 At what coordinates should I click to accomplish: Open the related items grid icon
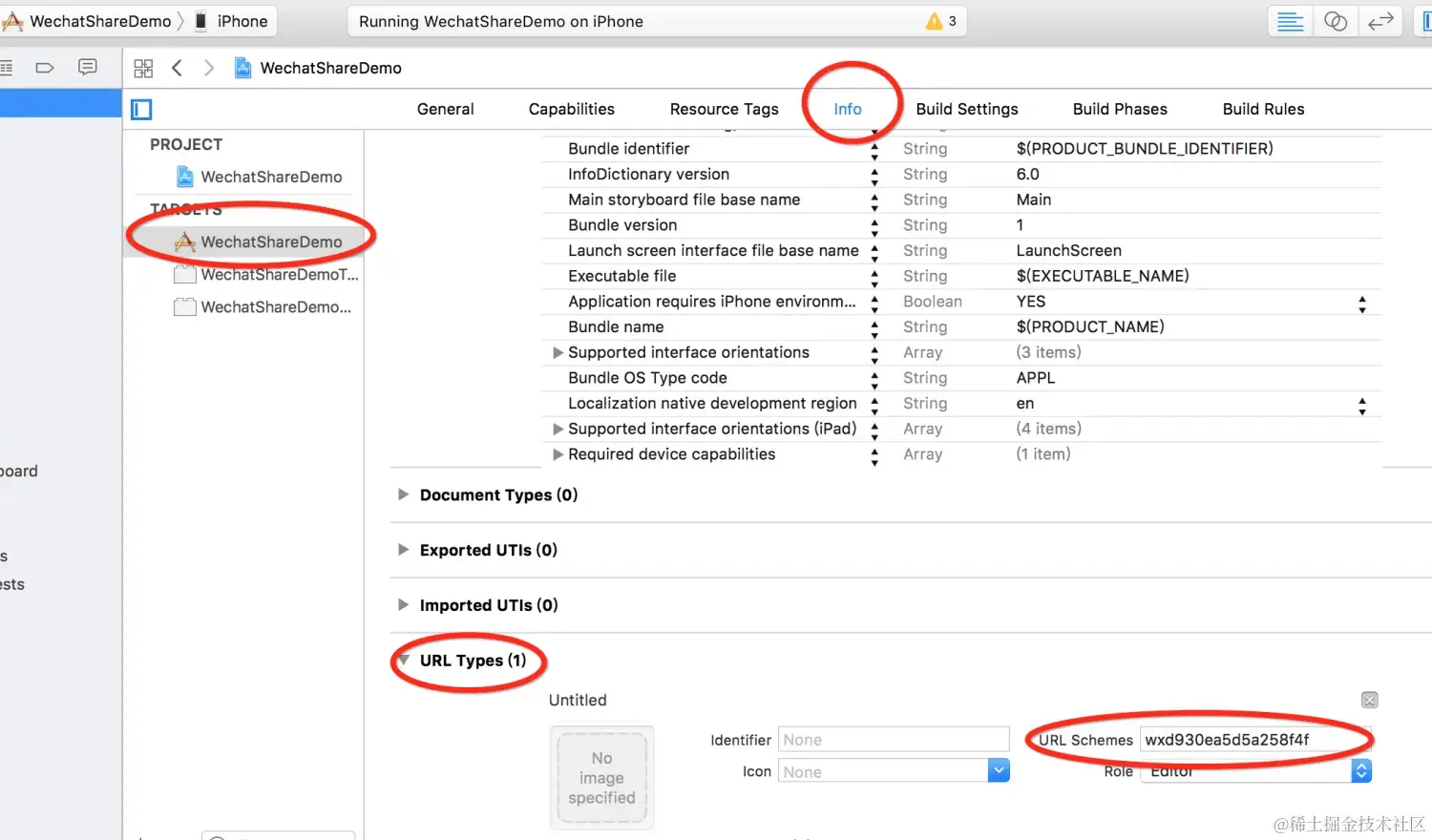(x=143, y=68)
